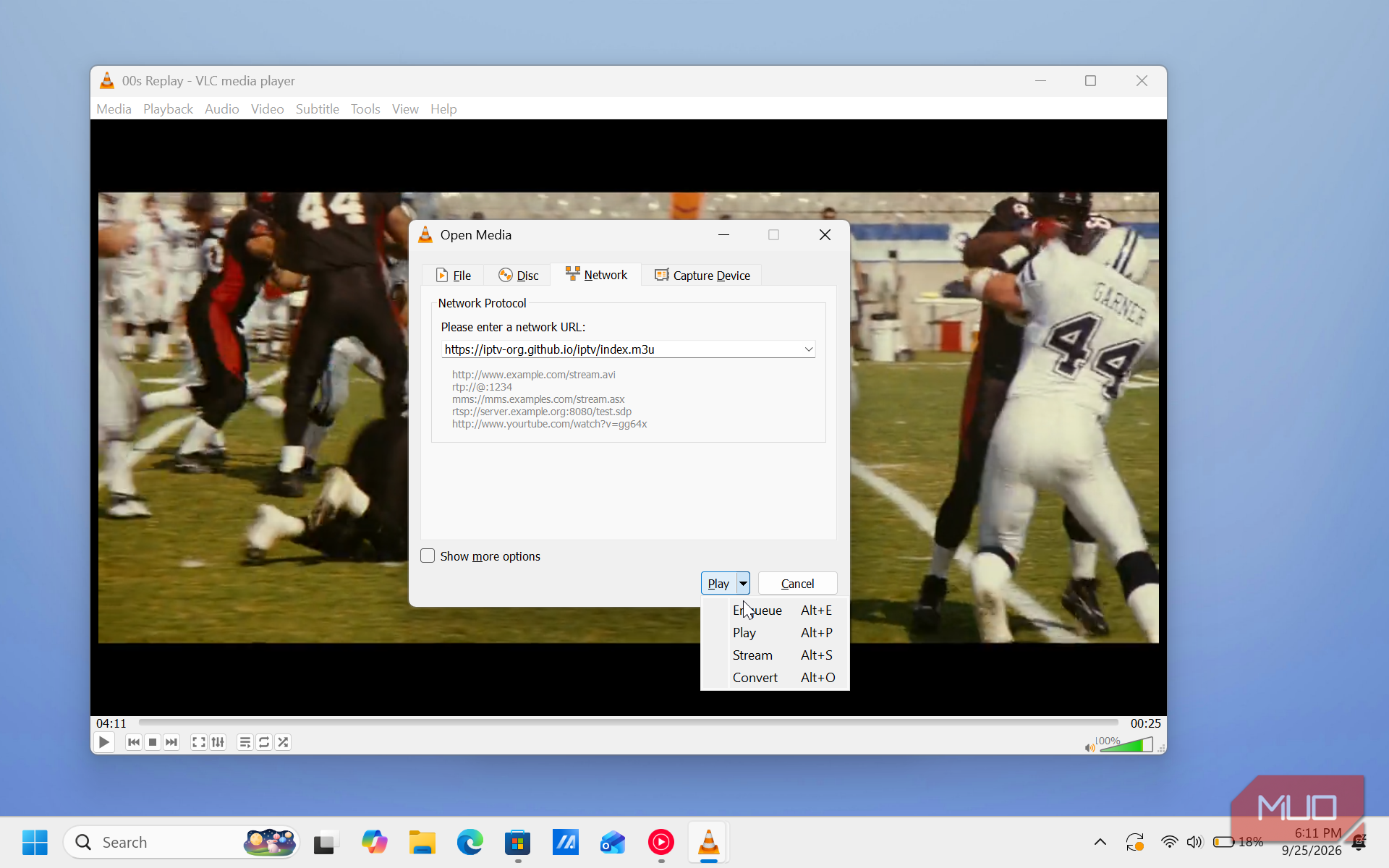The image size is (1389, 868).
Task: Click the VLC icon in taskbar
Action: (708, 842)
